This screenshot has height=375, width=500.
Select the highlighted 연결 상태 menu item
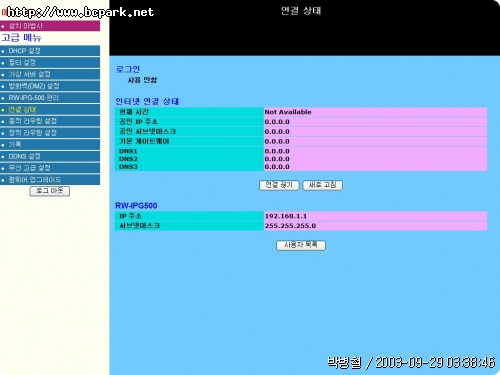pos(50,109)
